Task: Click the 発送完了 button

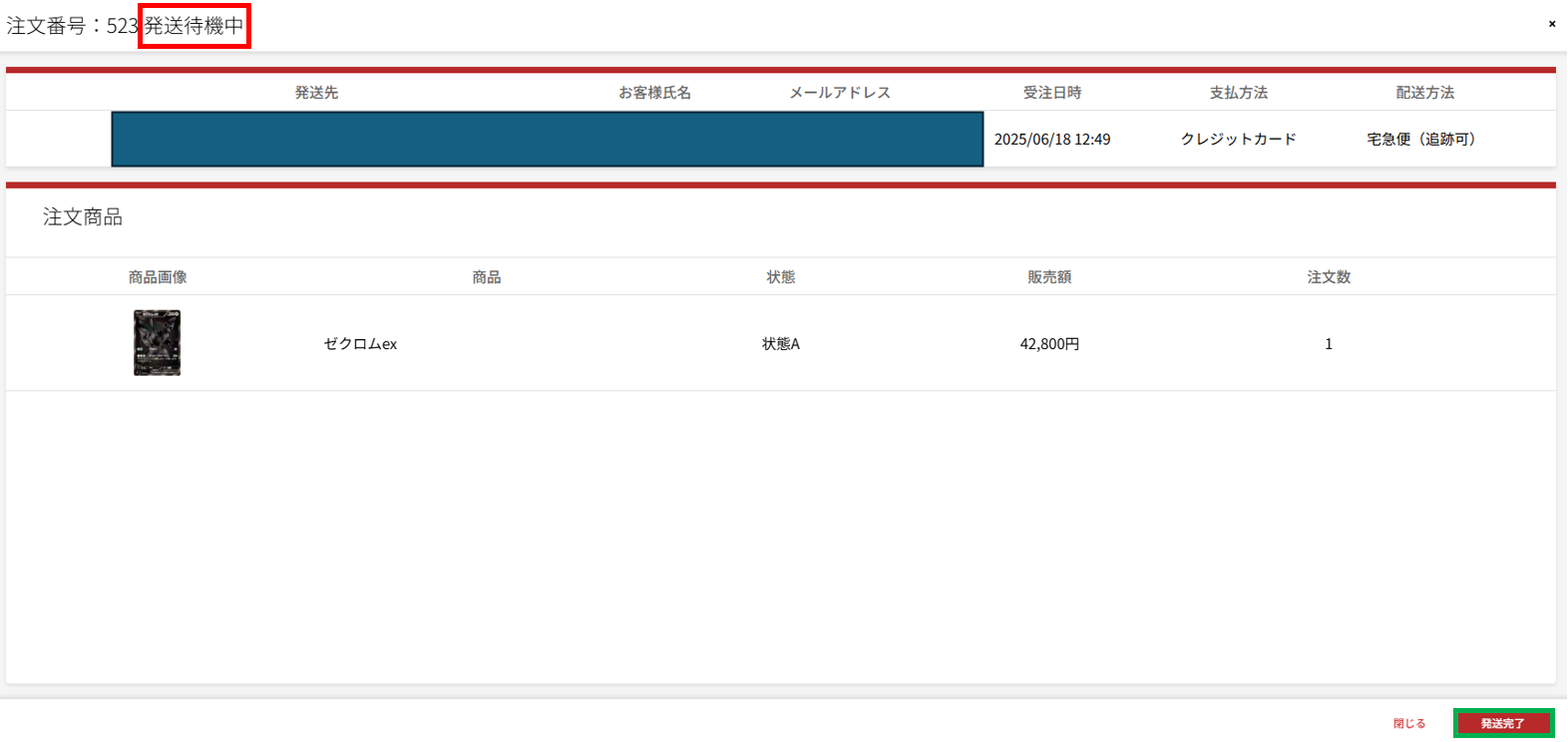Action: [x=1502, y=723]
